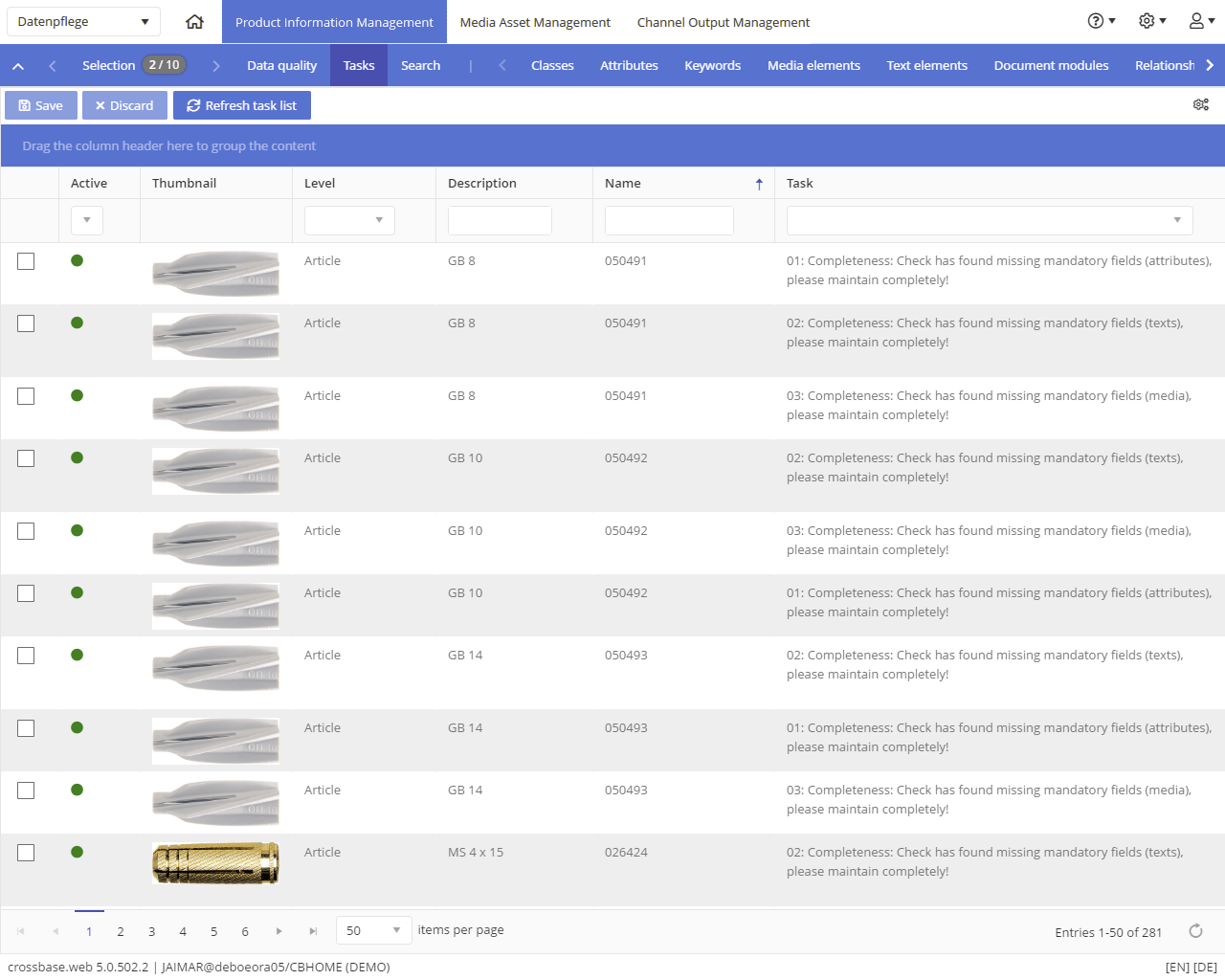The width and height of the screenshot is (1225, 980).
Task: Open the Level column filter dropdown
Action: click(x=349, y=220)
